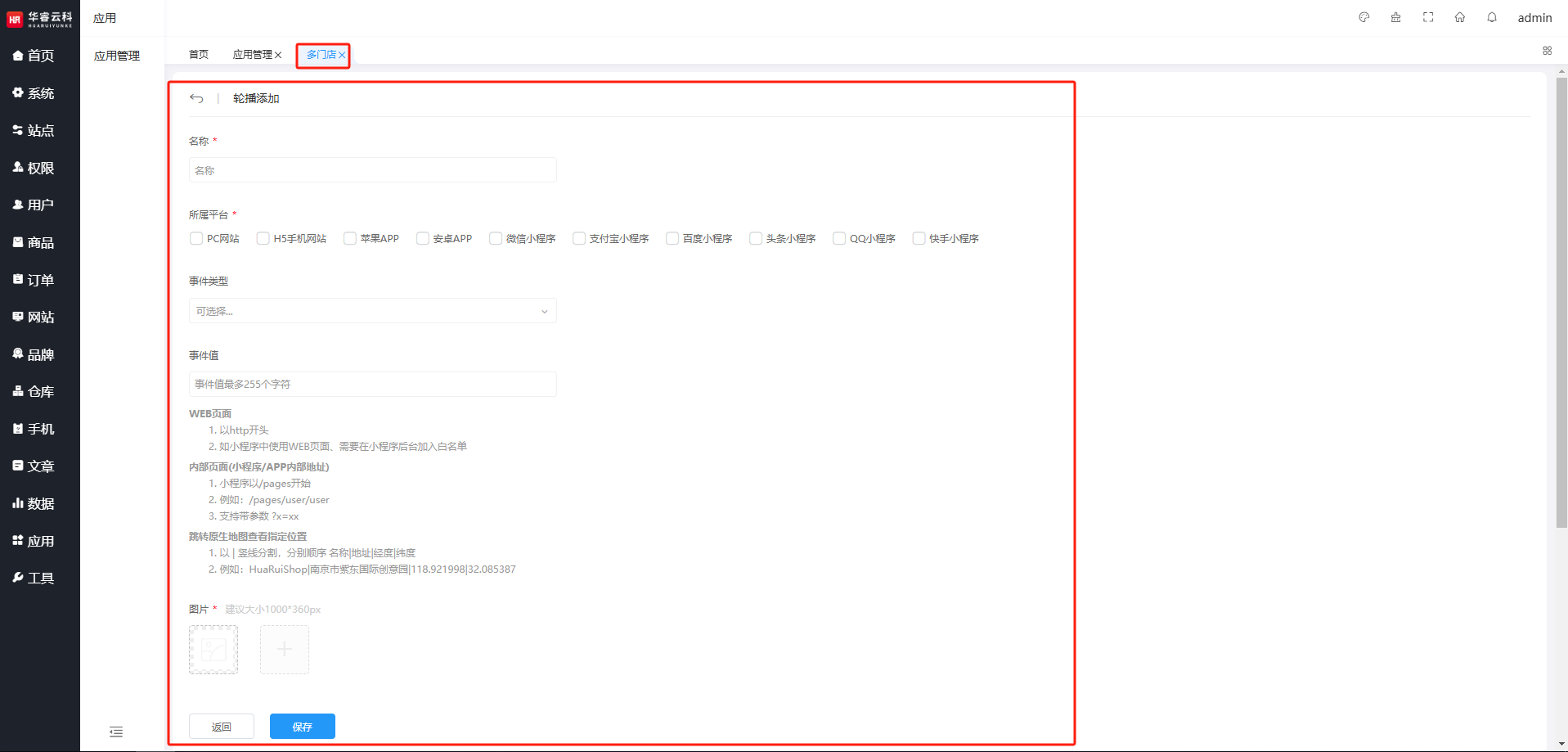The image size is (1568, 752).
Task: Click the back arrow beside 轮播添加
Action: pyautogui.click(x=196, y=98)
